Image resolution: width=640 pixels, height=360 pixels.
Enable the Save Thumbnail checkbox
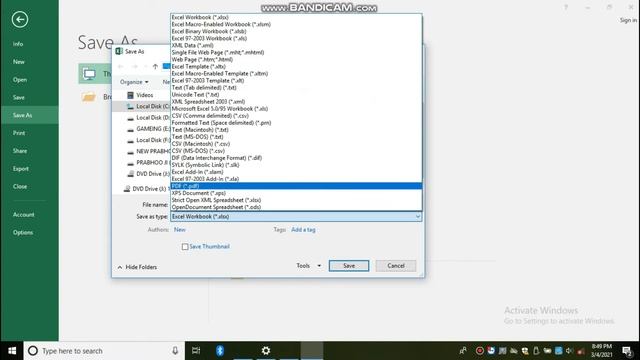(x=185, y=247)
